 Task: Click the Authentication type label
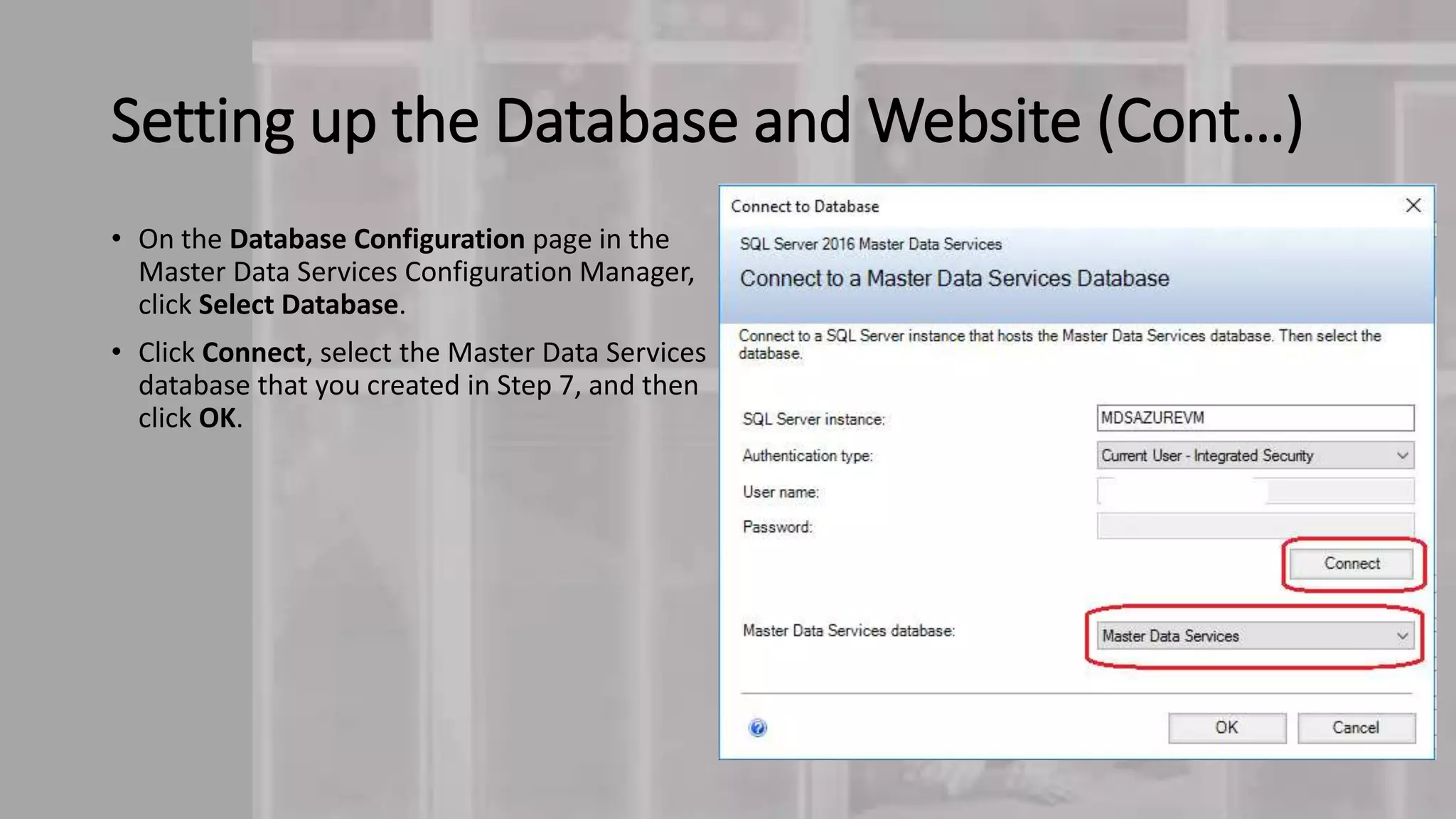(x=807, y=456)
